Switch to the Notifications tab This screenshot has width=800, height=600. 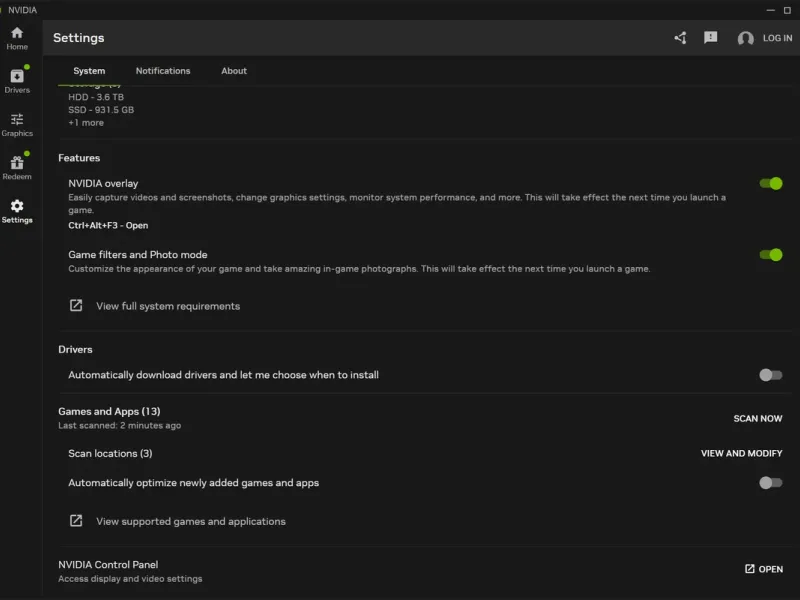pyautogui.click(x=163, y=71)
